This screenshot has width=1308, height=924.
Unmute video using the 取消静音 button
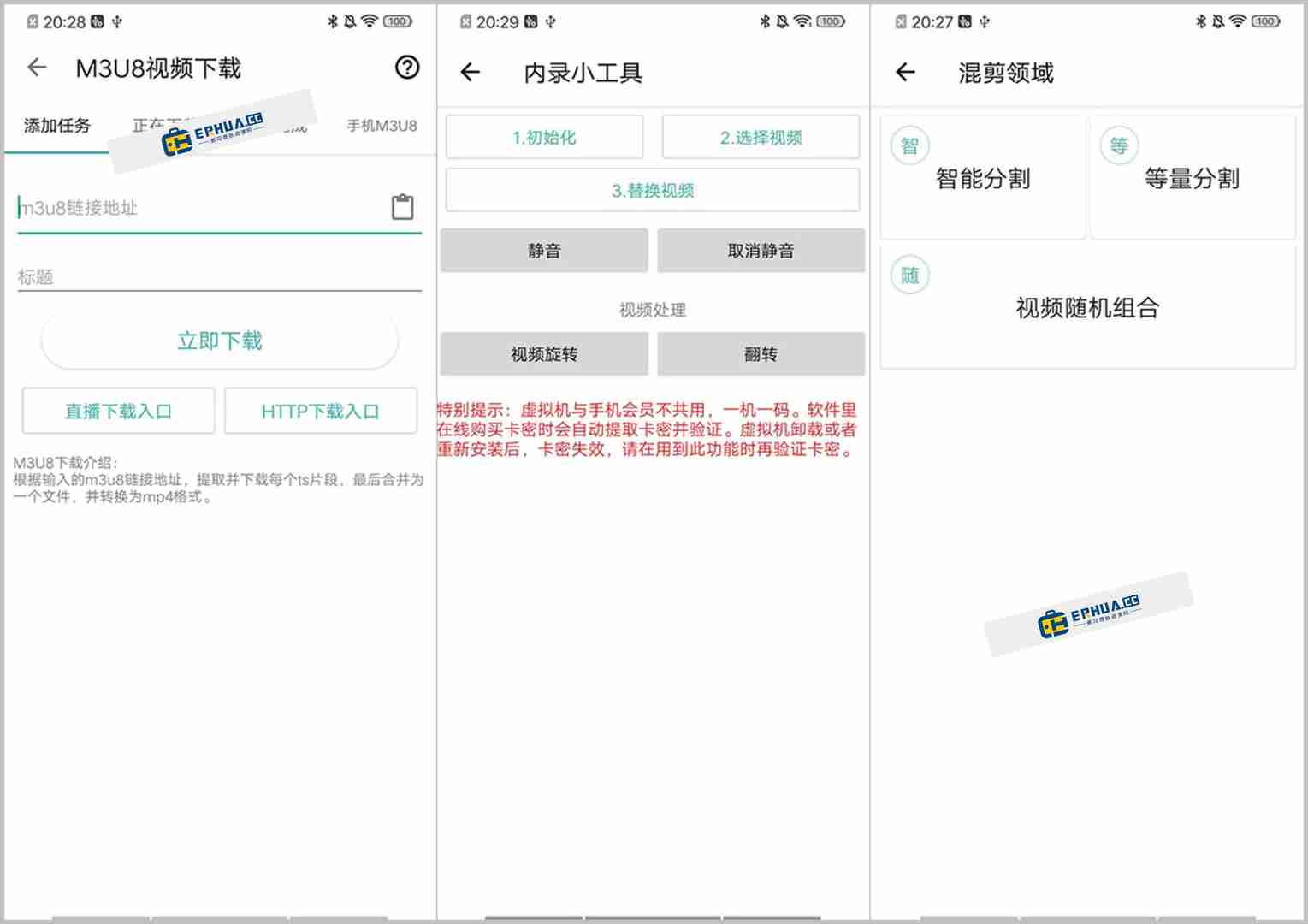click(x=761, y=250)
